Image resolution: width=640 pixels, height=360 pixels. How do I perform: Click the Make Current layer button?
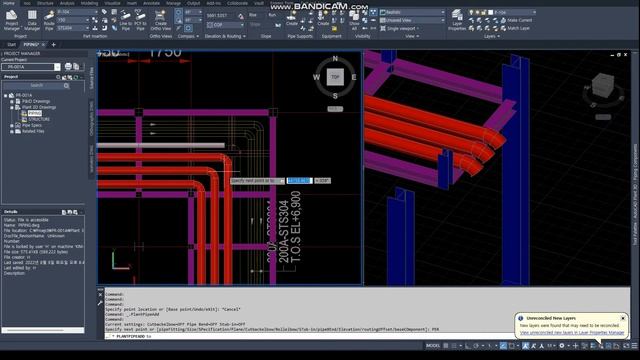point(516,20)
